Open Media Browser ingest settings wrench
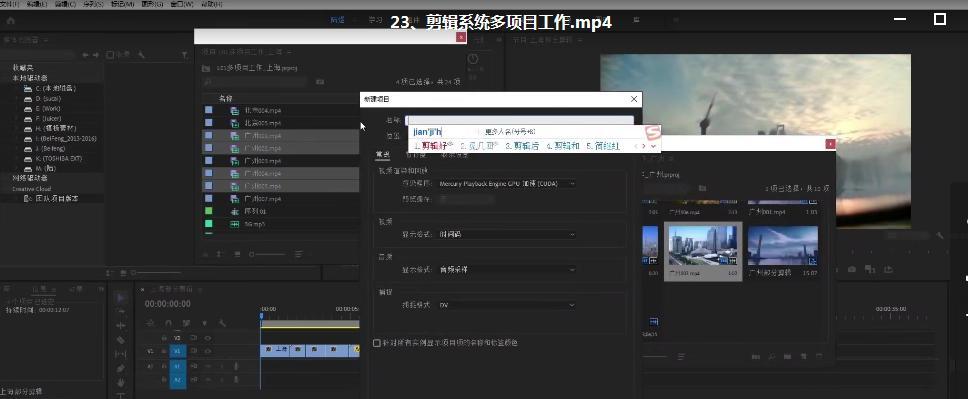The image size is (968, 399). tap(141, 55)
